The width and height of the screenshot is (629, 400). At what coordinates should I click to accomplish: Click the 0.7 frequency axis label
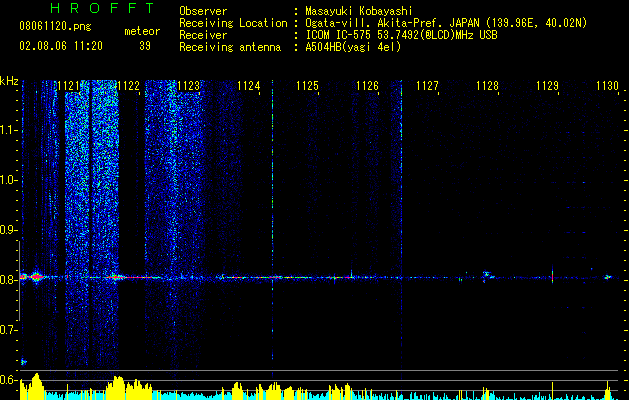[x=8, y=330]
